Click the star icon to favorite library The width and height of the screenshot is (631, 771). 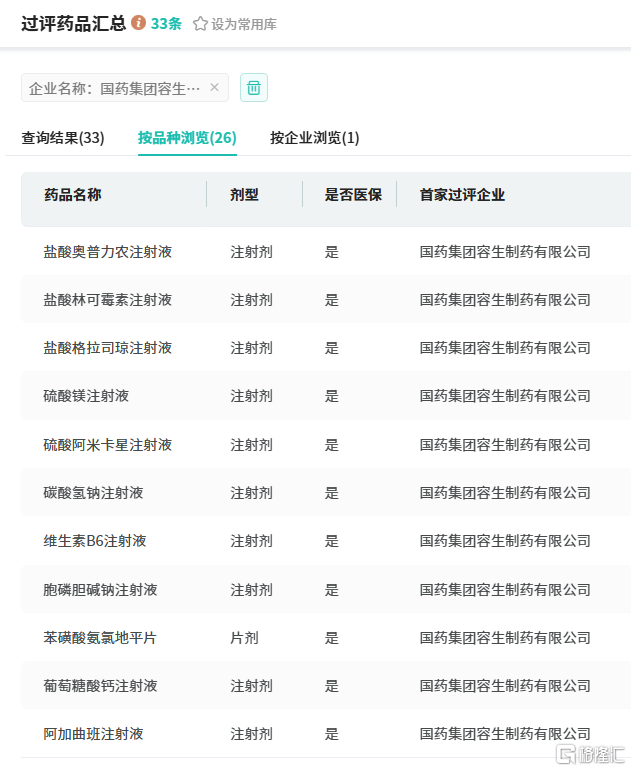click(x=200, y=23)
